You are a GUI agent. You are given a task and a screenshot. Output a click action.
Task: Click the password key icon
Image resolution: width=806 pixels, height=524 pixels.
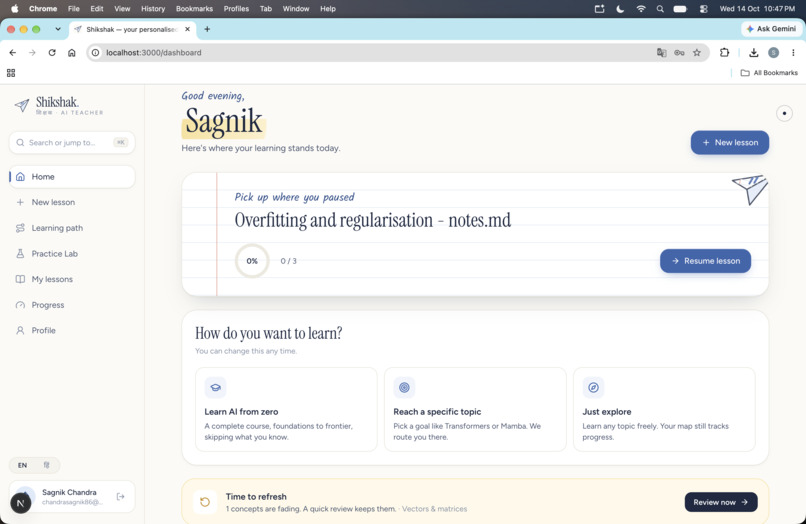[x=679, y=52]
